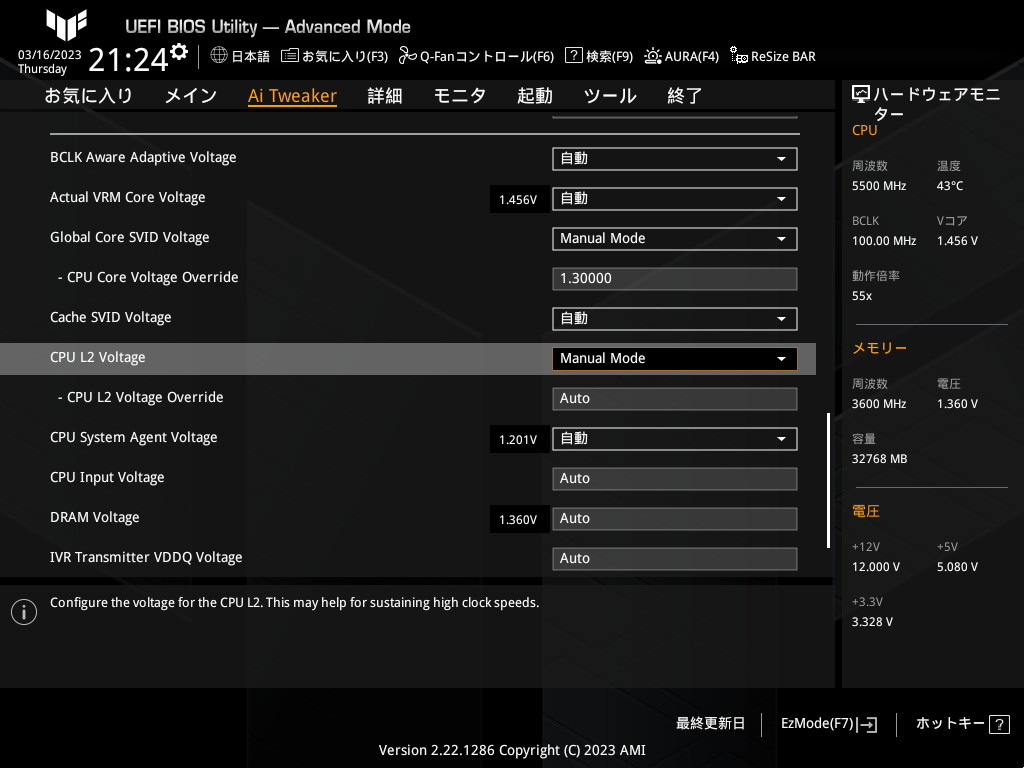Open Actual VRM Core Voltage dropdown

(x=675, y=199)
